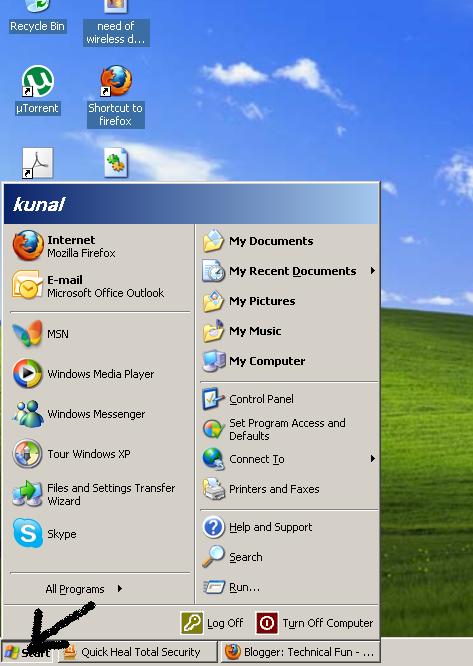Viewport: 473px width, 666px height.
Task: Click the Skype label text
Action: (x=62, y=534)
